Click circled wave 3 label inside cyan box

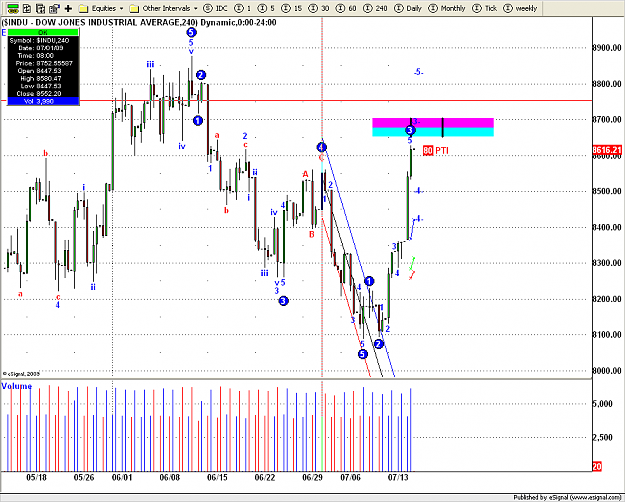click(x=410, y=130)
